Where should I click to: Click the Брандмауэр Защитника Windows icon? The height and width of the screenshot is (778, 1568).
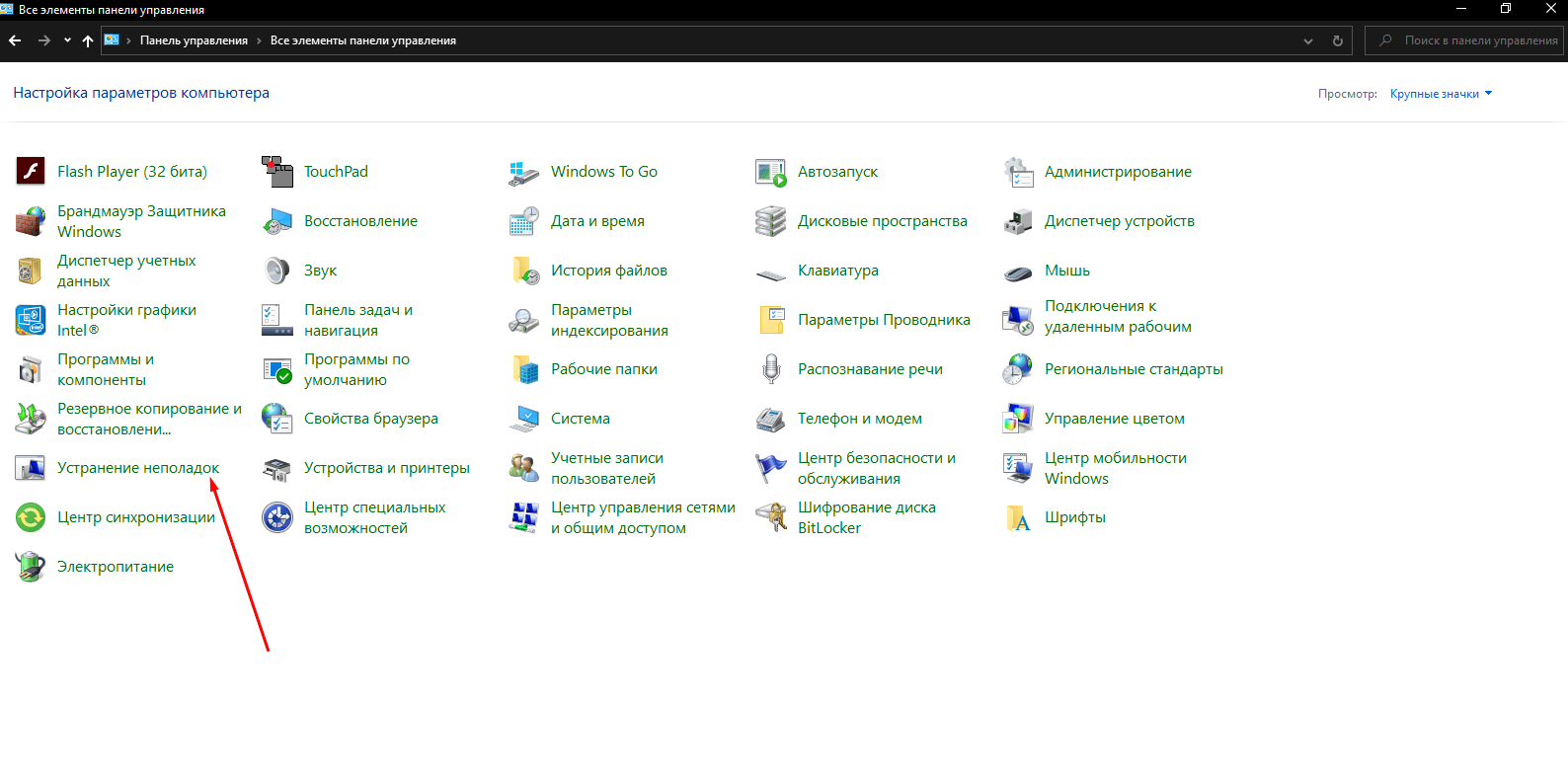pos(31,221)
